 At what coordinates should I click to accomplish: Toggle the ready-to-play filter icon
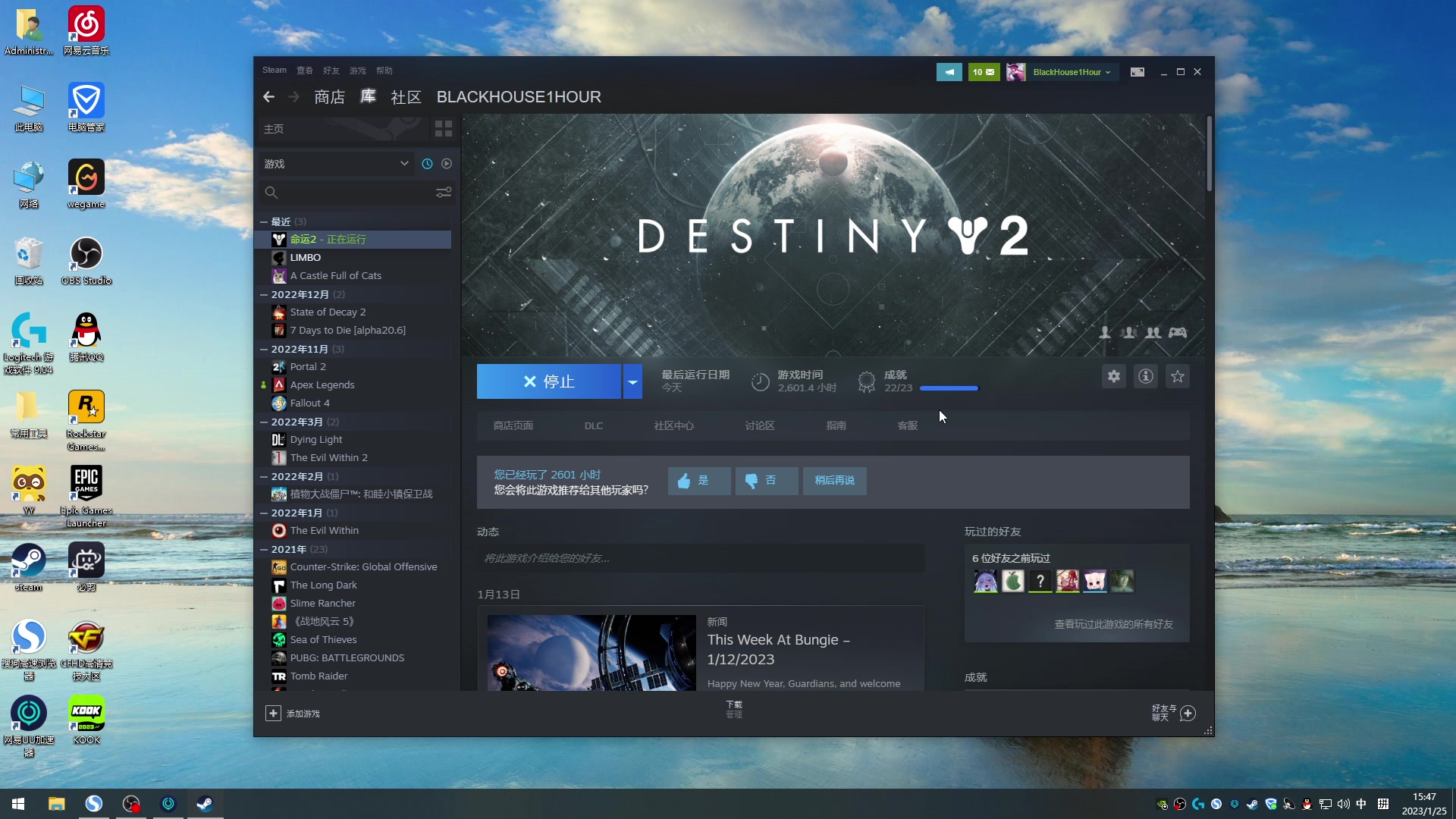pos(447,164)
